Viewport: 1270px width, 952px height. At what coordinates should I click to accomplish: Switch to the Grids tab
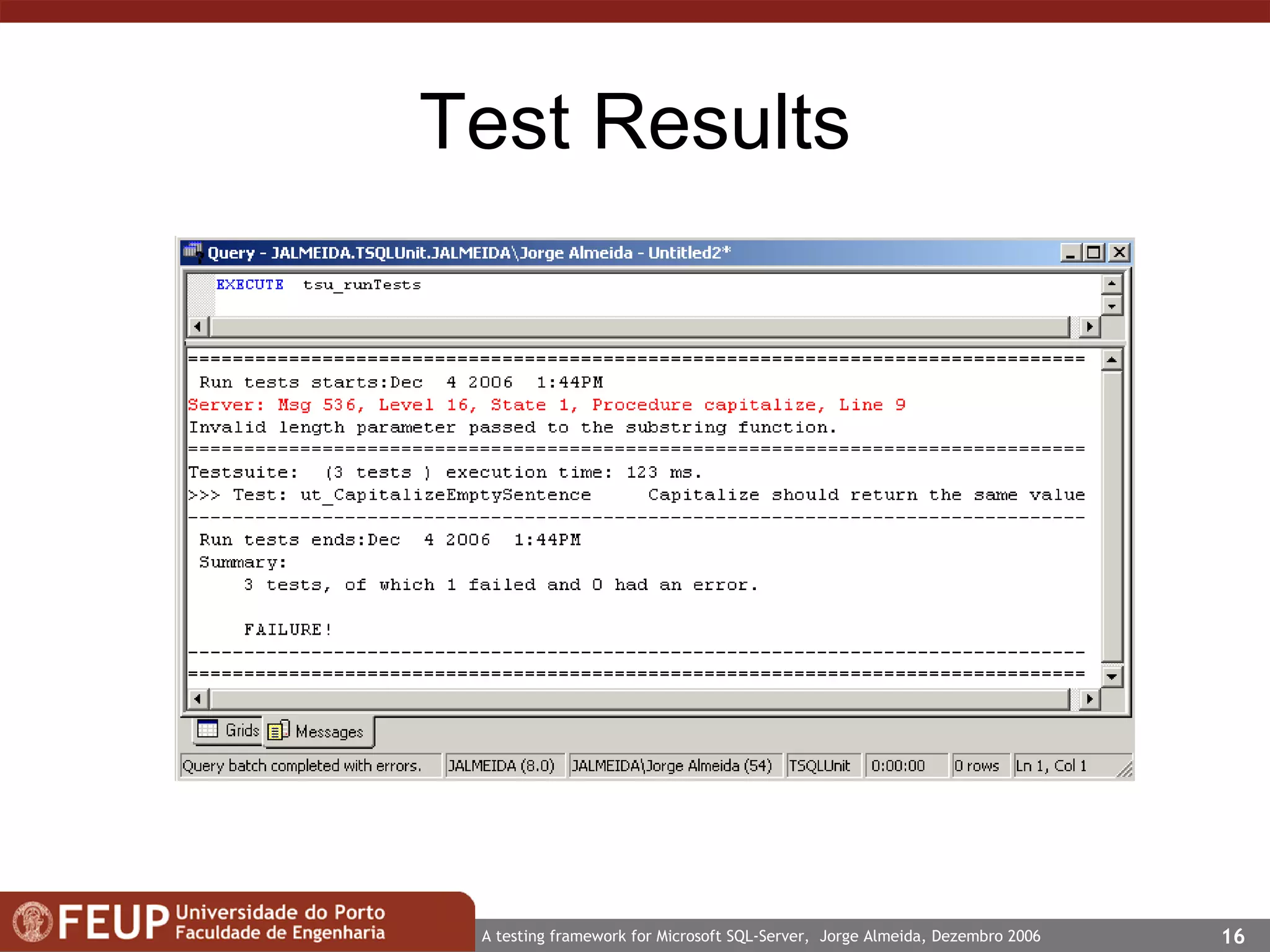click(x=228, y=730)
